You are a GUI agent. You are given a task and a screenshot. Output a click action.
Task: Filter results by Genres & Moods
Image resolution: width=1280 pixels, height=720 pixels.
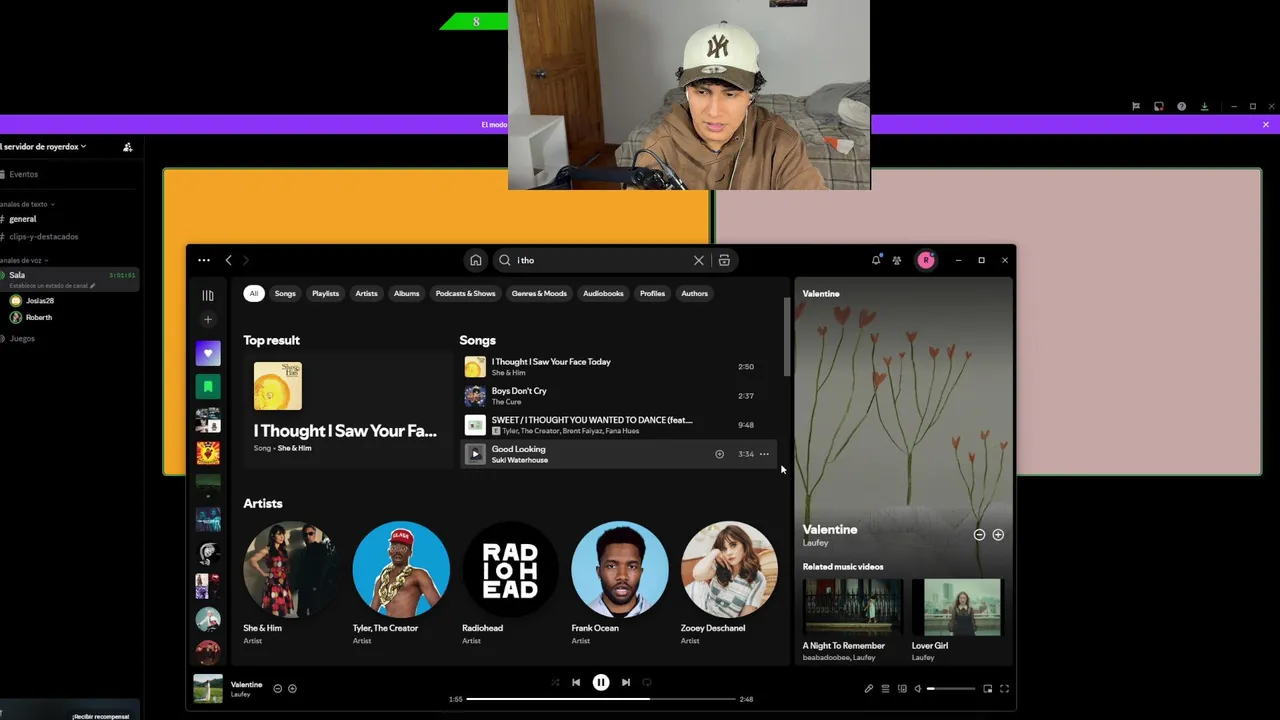point(539,294)
